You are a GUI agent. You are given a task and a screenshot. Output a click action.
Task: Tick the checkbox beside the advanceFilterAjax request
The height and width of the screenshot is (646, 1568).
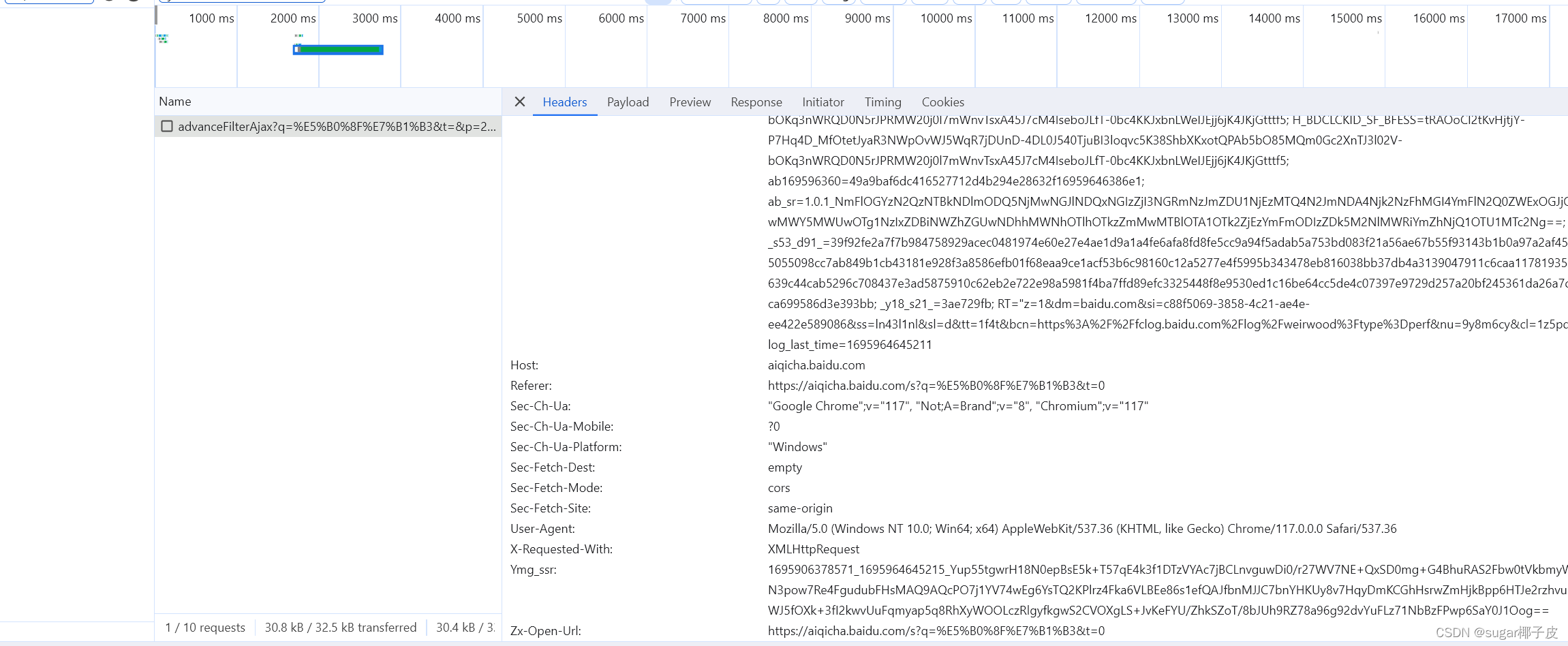point(167,126)
